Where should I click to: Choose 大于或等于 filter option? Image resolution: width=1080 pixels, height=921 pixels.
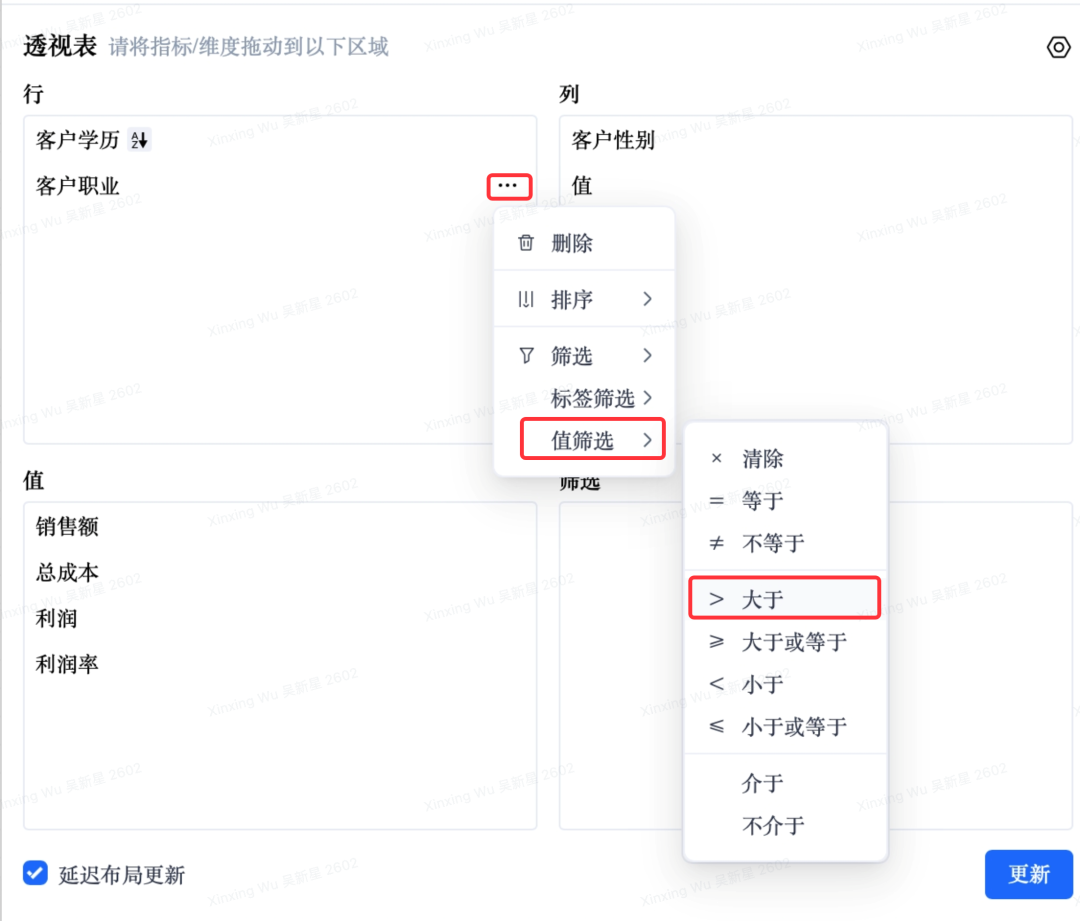point(793,642)
